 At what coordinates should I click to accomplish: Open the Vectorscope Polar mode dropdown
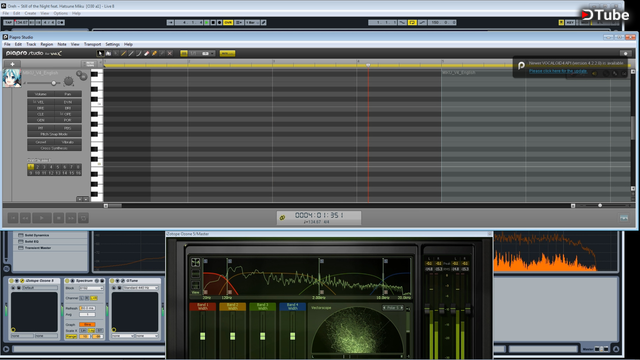393,308
